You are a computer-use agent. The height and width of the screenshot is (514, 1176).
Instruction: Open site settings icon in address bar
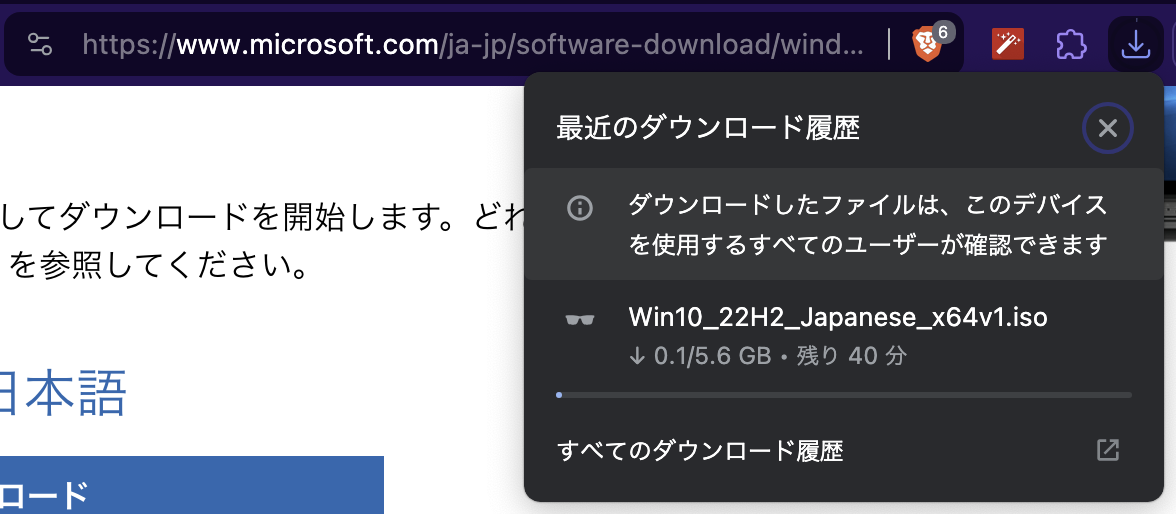click(x=40, y=44)
